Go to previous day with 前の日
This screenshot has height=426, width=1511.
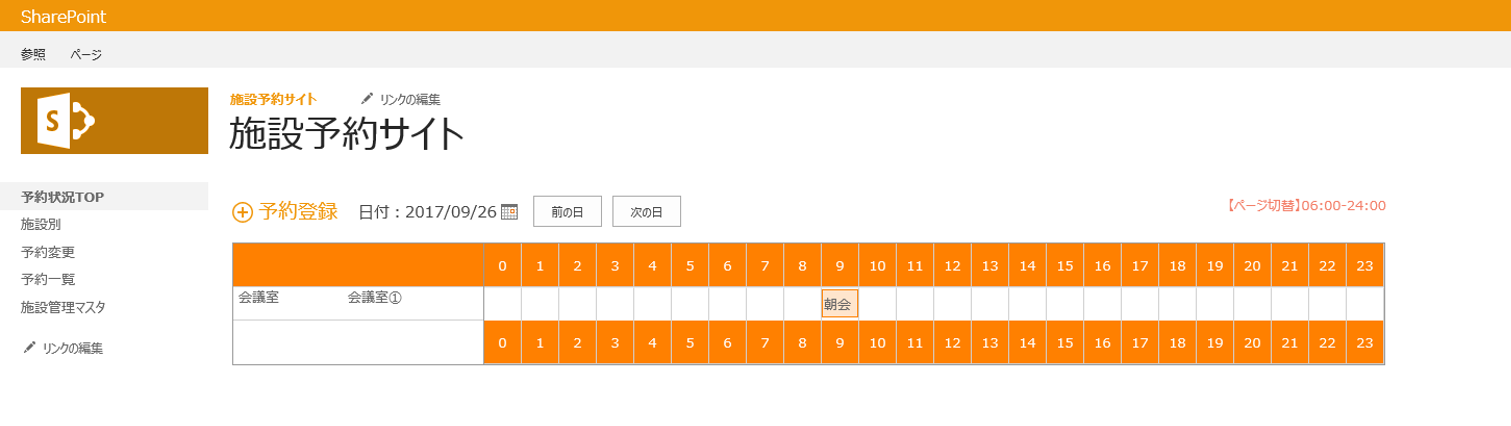coord(566,212)
